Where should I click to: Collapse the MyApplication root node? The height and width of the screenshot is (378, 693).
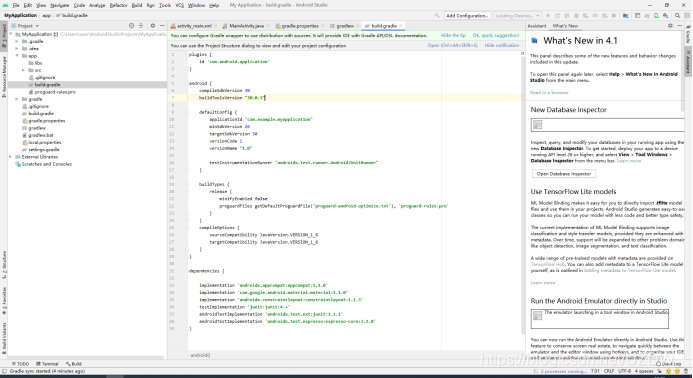click(x=11, y=34)
